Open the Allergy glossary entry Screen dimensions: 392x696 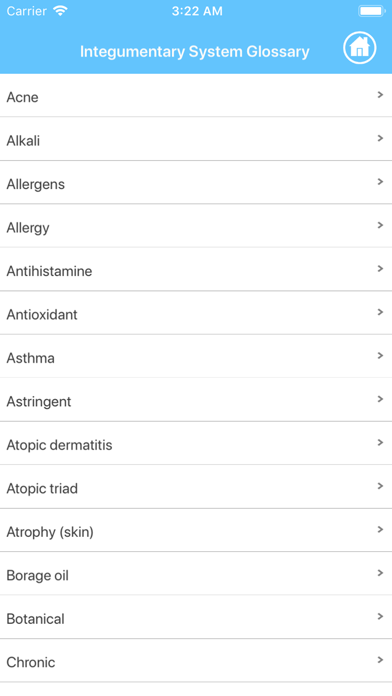pos(196,226)
